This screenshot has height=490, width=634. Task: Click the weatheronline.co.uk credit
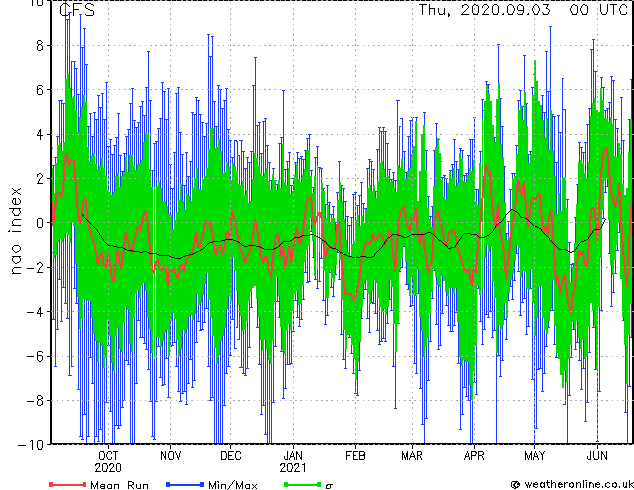point(572,484)
